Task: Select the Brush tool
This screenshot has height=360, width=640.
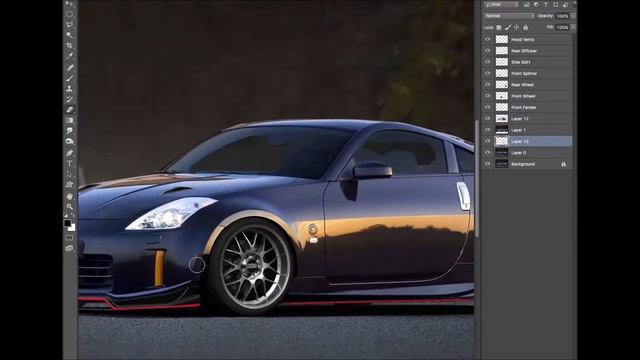Action: 70,78
